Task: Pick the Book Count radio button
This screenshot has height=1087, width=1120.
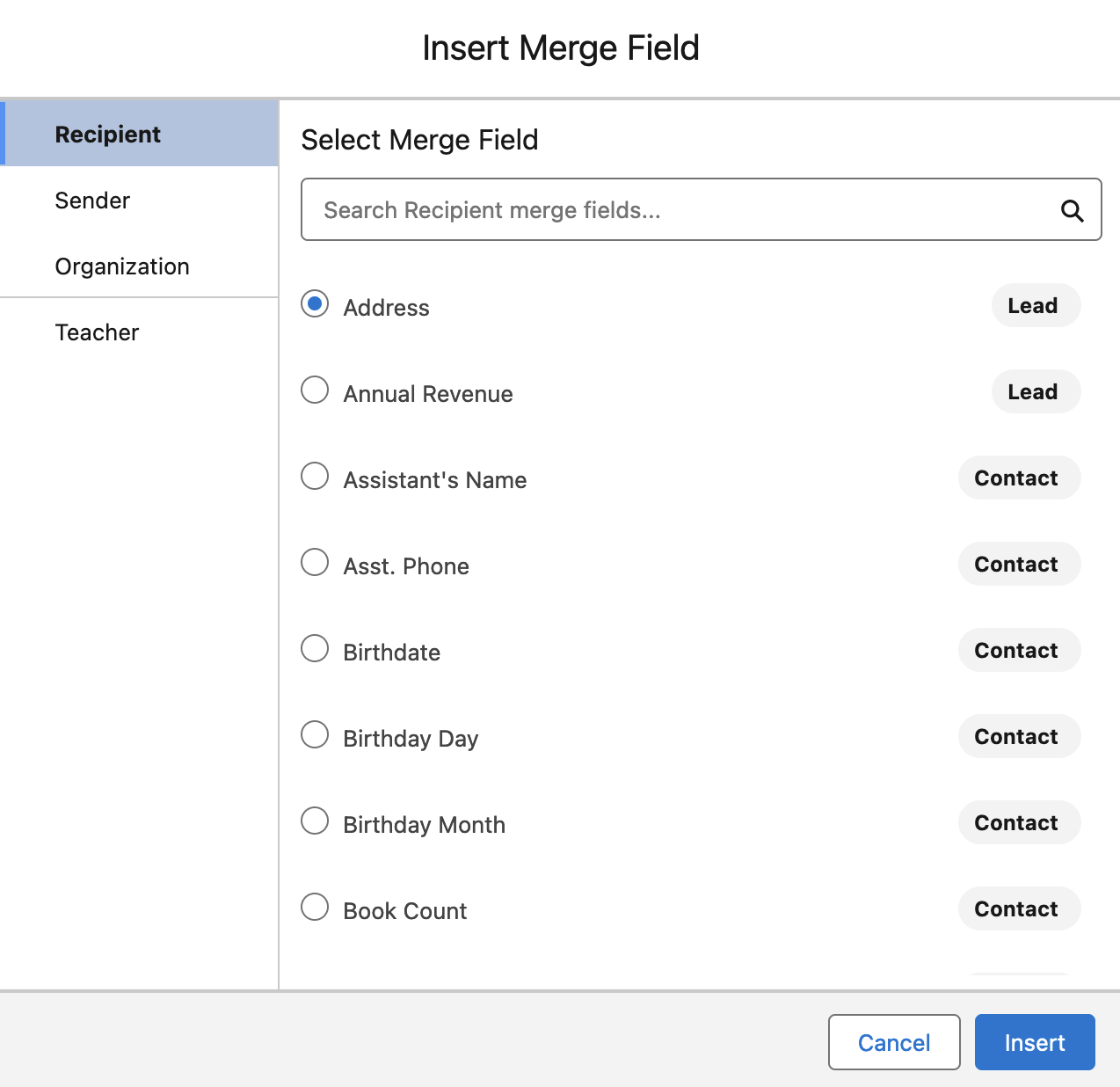Action: (x=315, y=907)
